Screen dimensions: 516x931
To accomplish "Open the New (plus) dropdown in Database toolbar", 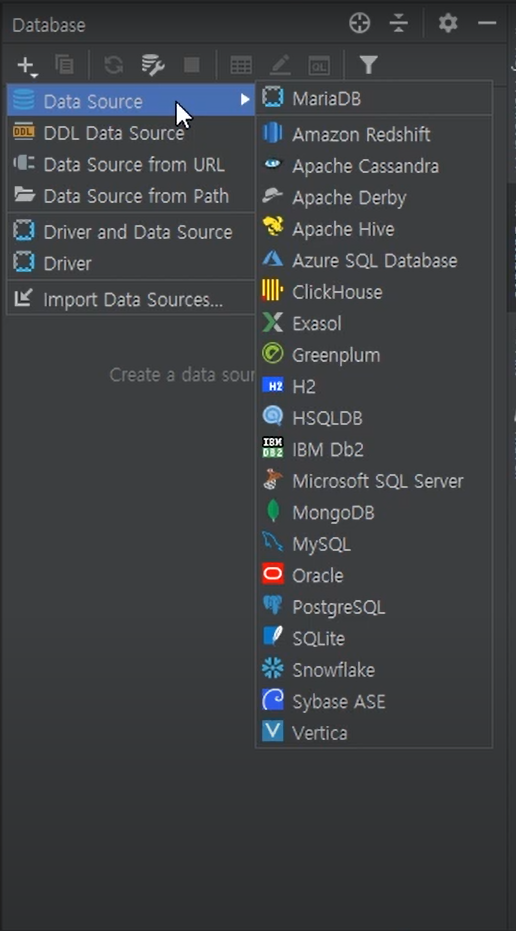I will tap(27, 66).
